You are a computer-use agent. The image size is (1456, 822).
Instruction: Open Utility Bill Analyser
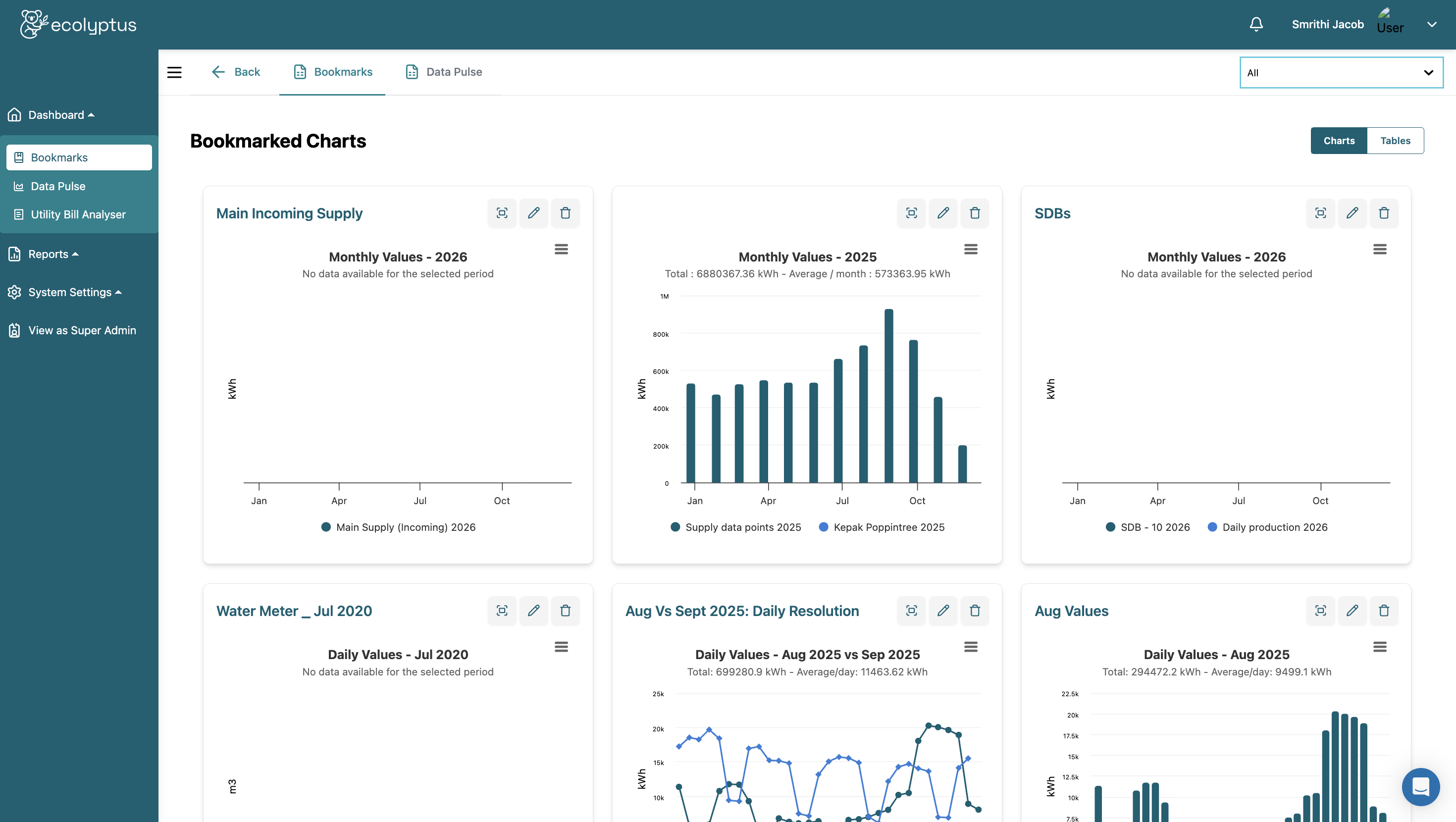pos(77,214)
